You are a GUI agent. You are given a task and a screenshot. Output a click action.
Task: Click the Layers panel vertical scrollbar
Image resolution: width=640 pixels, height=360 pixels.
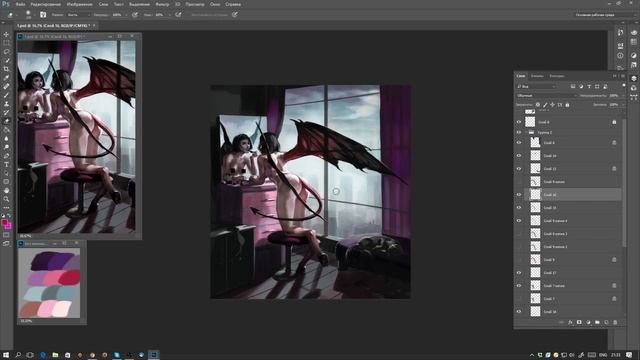click(624, 184)
